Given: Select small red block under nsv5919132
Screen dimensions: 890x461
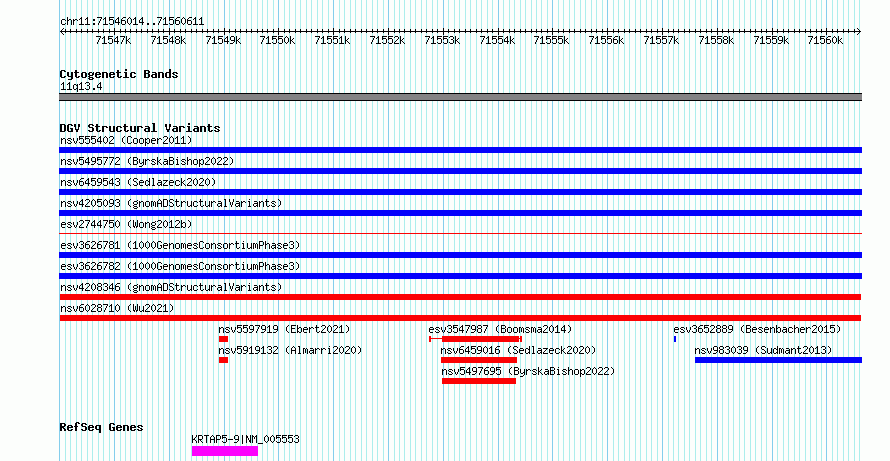Looking at the screenshot, I should coord(223,360).
